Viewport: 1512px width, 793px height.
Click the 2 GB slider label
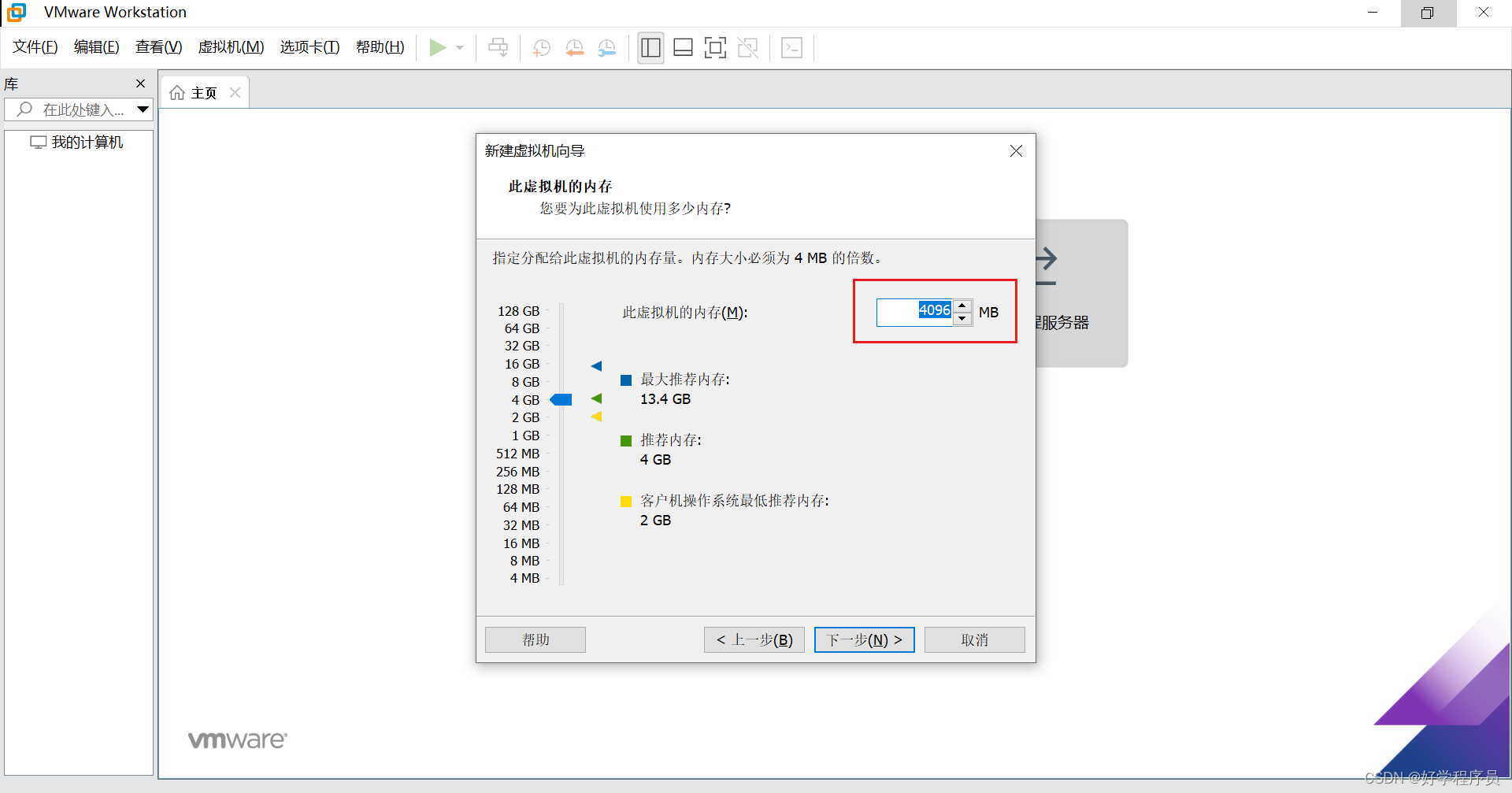[525, 417]
